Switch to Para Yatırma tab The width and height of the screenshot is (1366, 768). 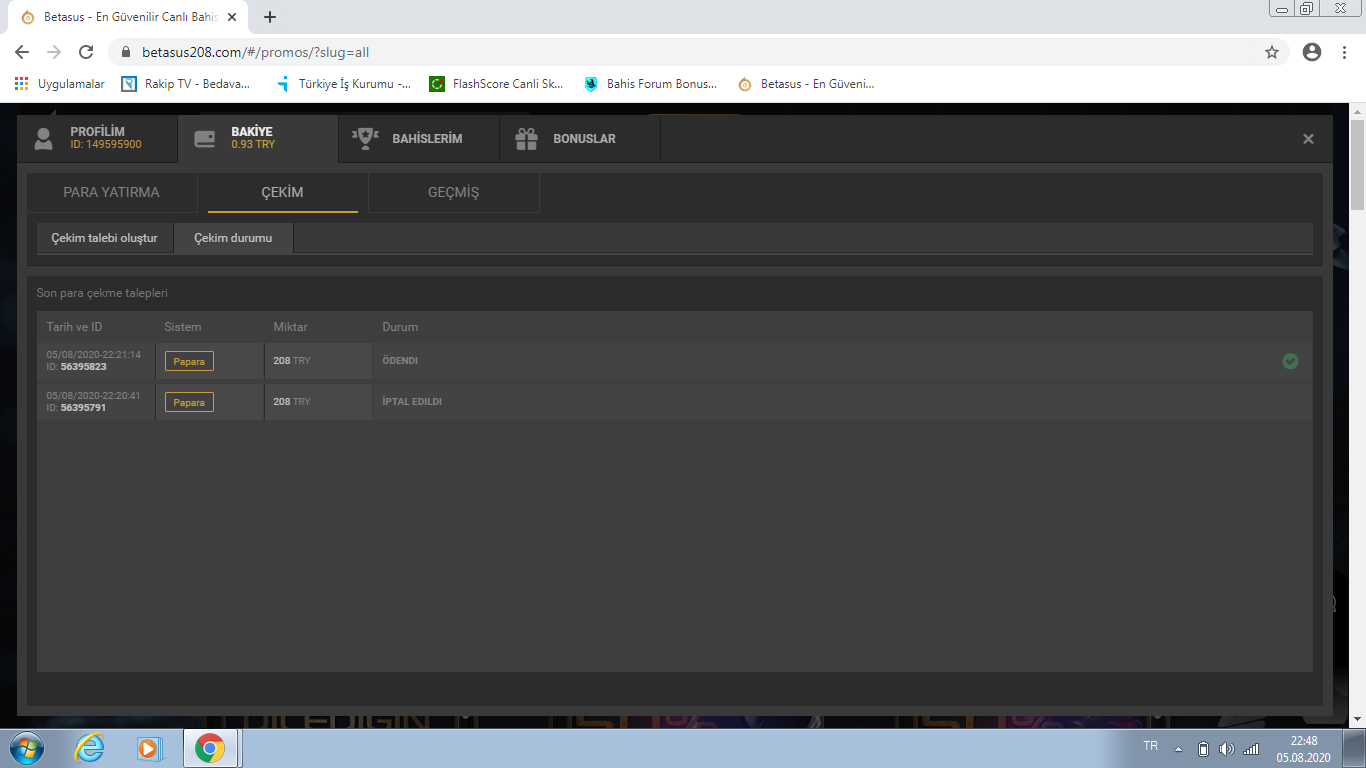pos(112,192)
